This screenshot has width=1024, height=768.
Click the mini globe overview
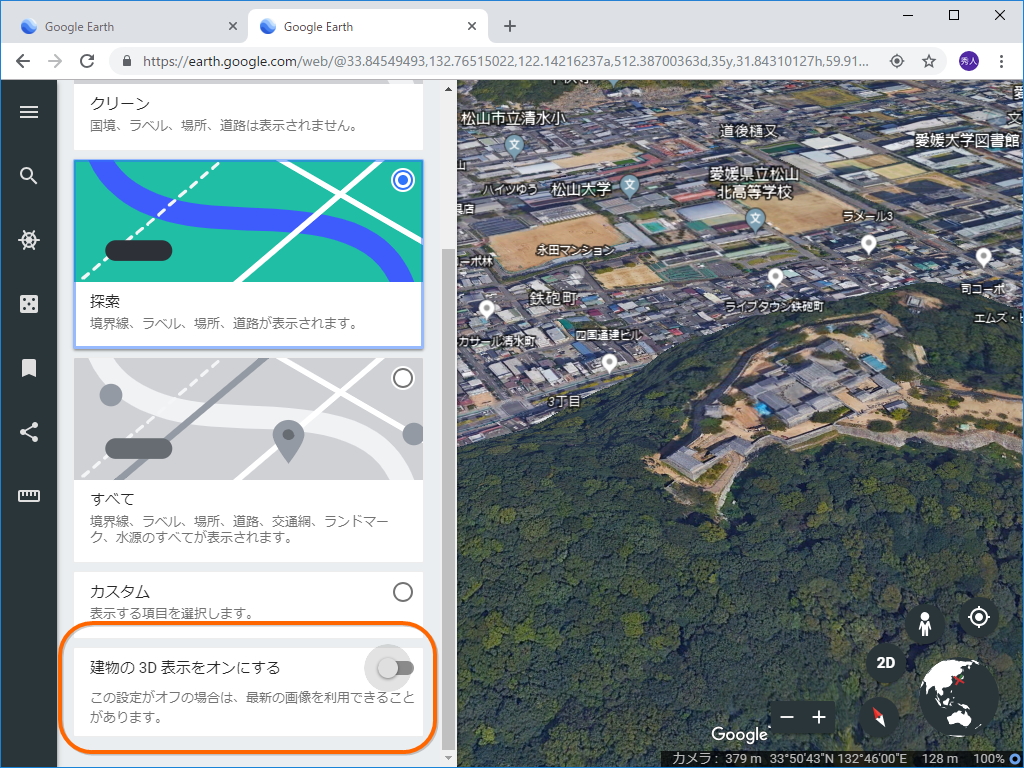tap(958, 698)
